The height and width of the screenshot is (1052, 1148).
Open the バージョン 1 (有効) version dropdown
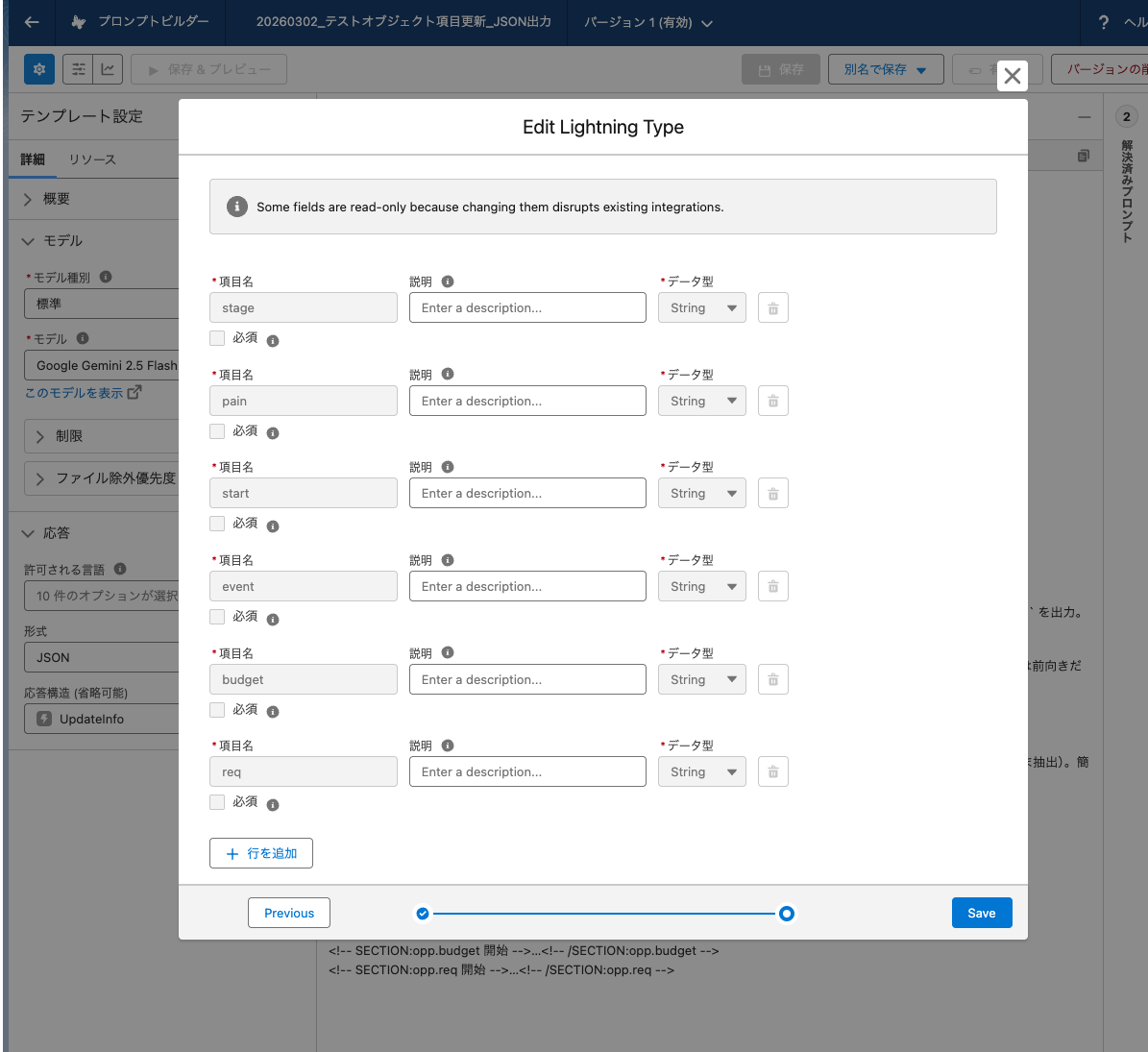coord(648,22)
